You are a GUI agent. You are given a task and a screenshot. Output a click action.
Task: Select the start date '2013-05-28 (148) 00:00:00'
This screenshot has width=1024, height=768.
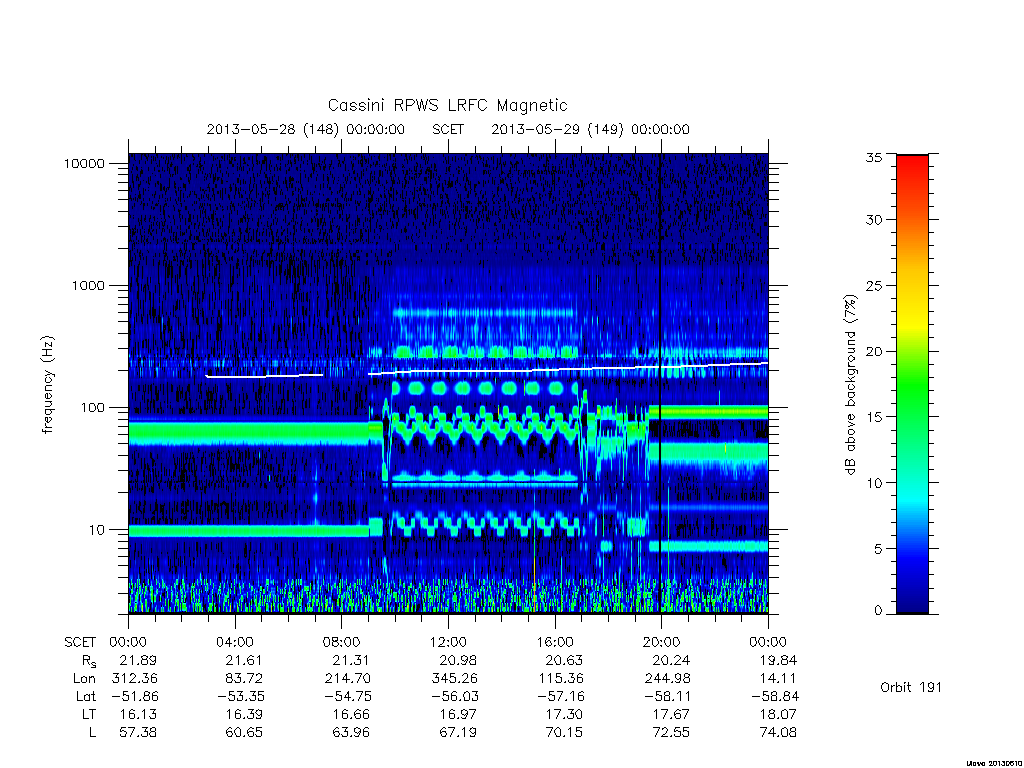306,129
